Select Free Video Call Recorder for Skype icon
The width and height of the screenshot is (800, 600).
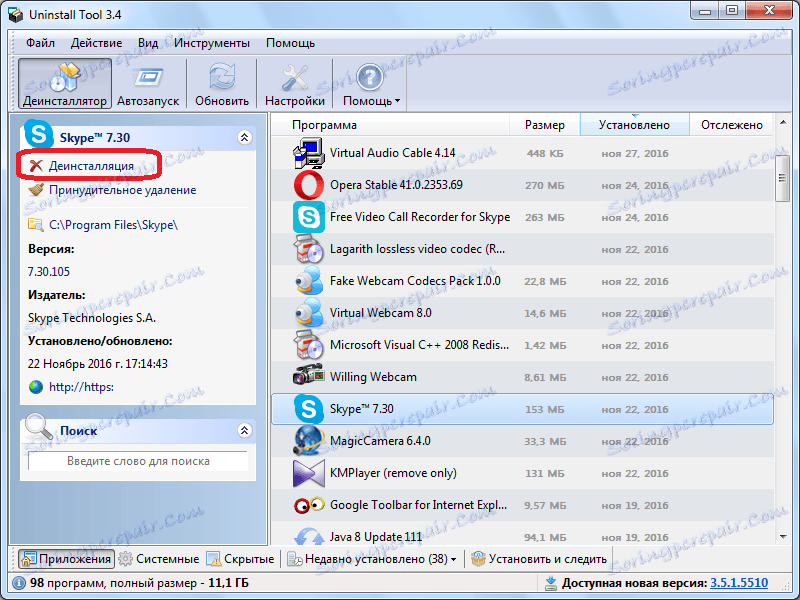click(x=309, y=217)
